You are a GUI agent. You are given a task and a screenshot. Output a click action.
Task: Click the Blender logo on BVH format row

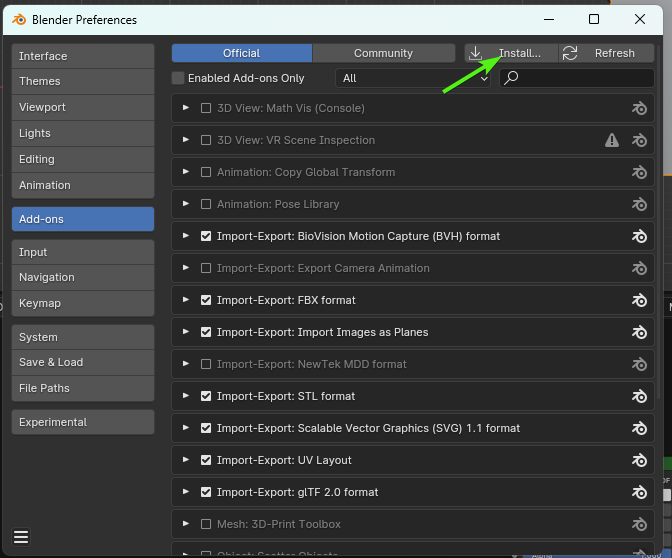tap(639, 236)
